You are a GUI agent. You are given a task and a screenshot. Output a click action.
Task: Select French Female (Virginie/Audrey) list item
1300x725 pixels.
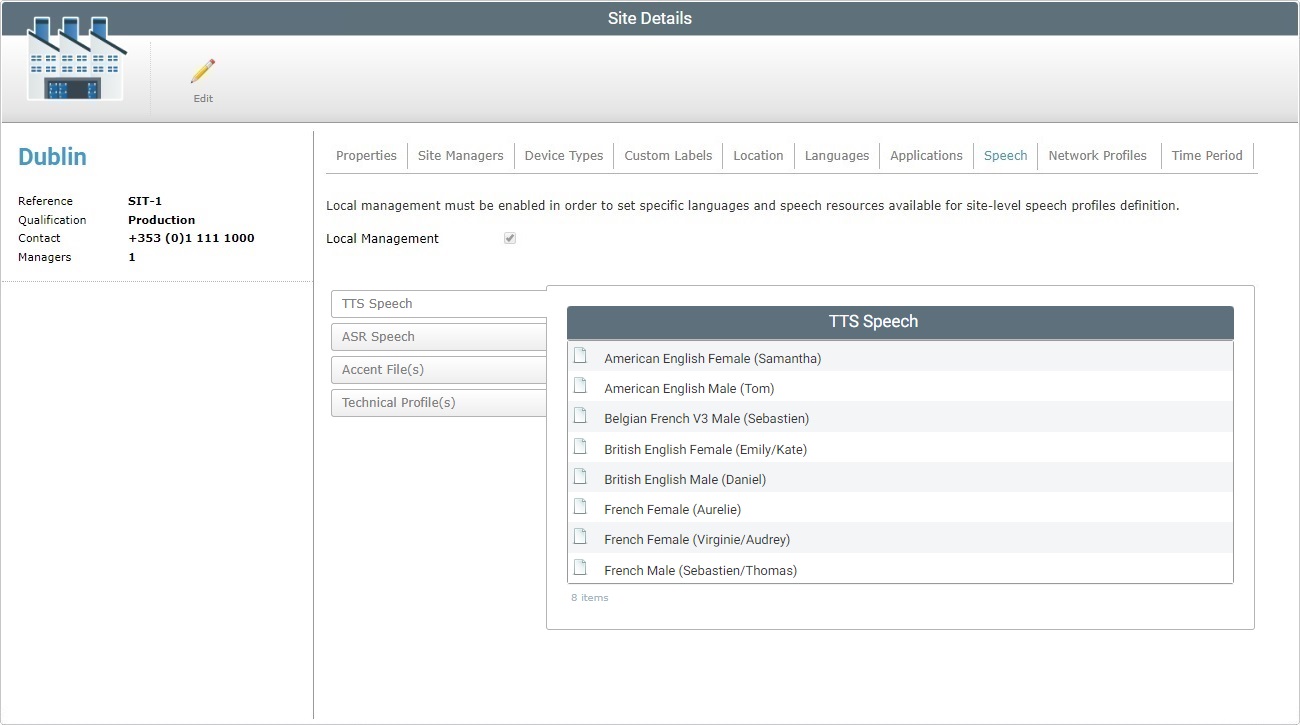click(696, 540)
